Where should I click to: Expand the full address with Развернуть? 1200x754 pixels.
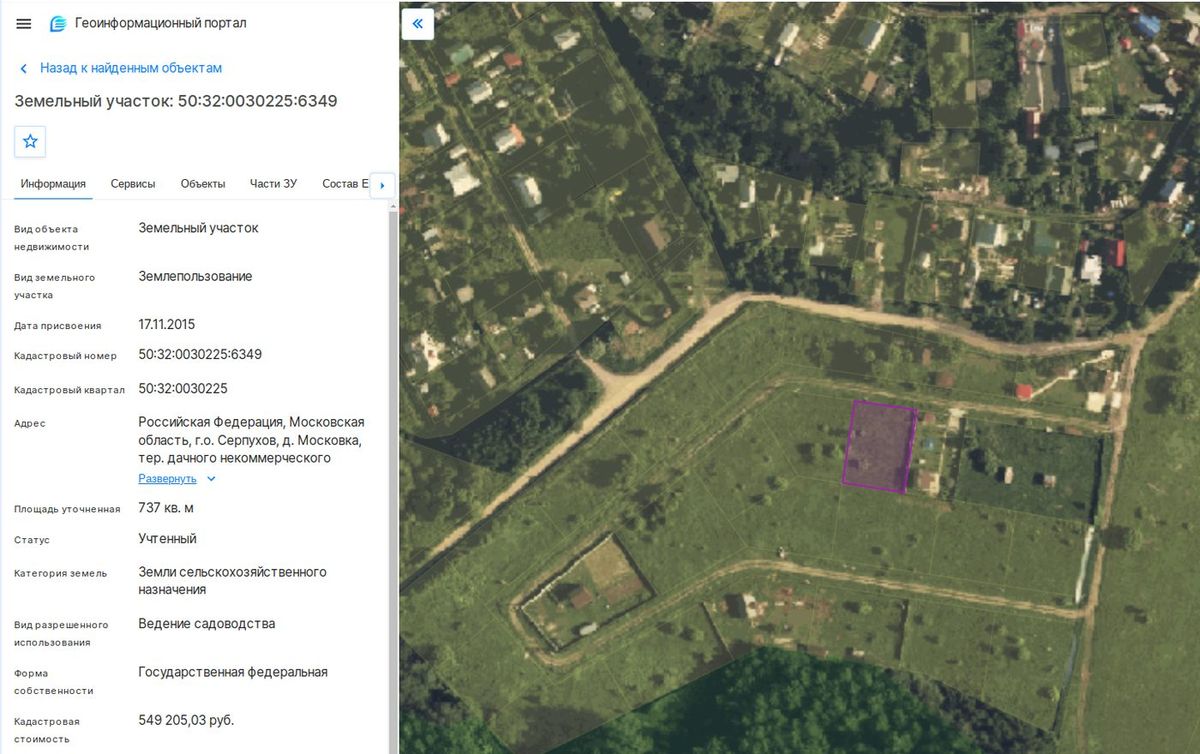click(177, 479)
